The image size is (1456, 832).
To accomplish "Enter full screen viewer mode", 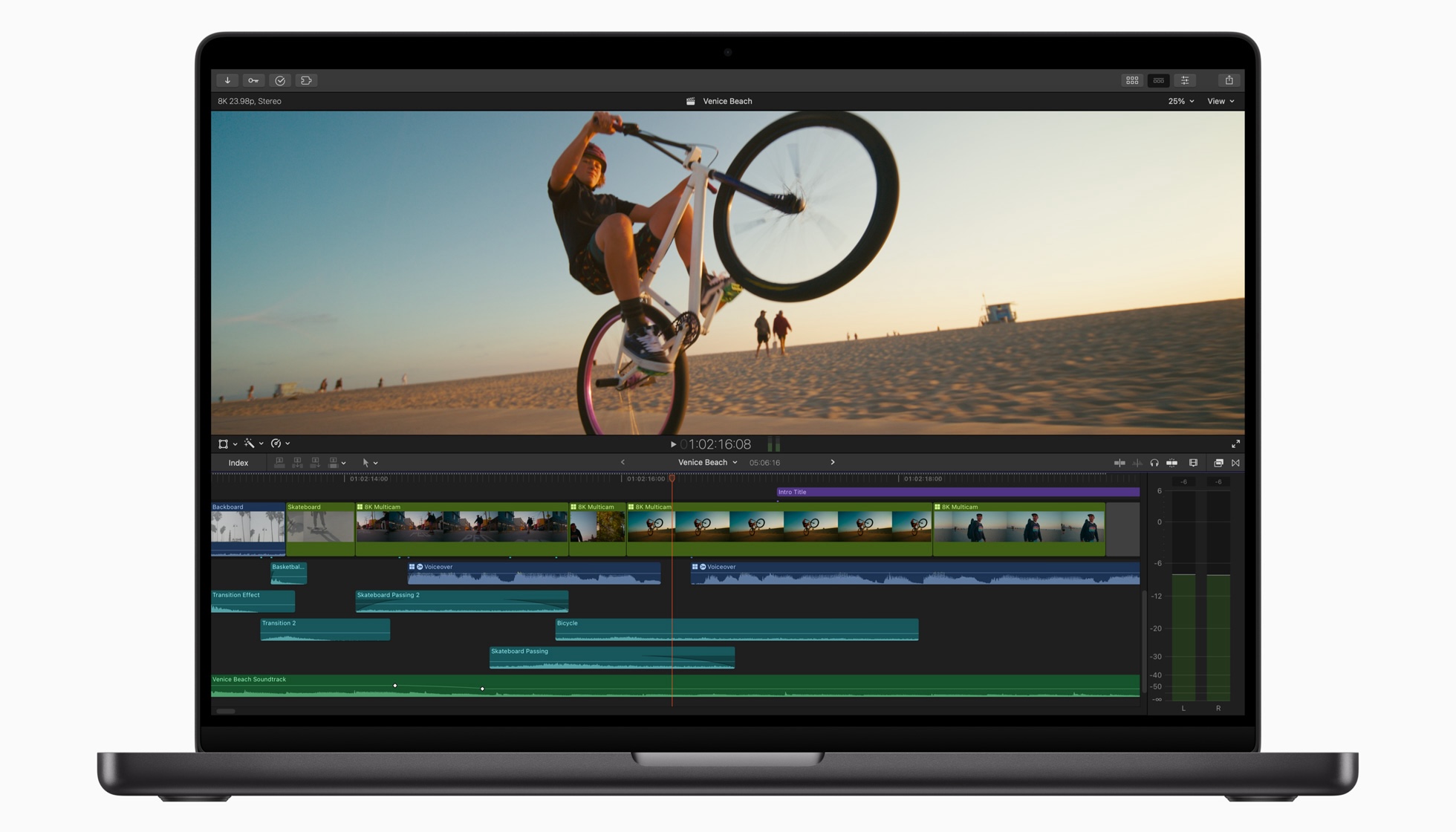I will click(1235, 444).
